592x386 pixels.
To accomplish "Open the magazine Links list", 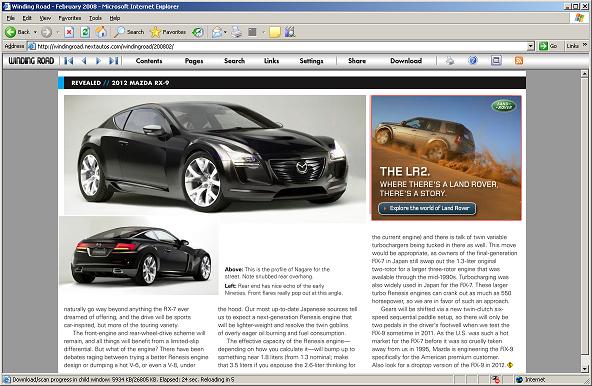I will point(271,61).
